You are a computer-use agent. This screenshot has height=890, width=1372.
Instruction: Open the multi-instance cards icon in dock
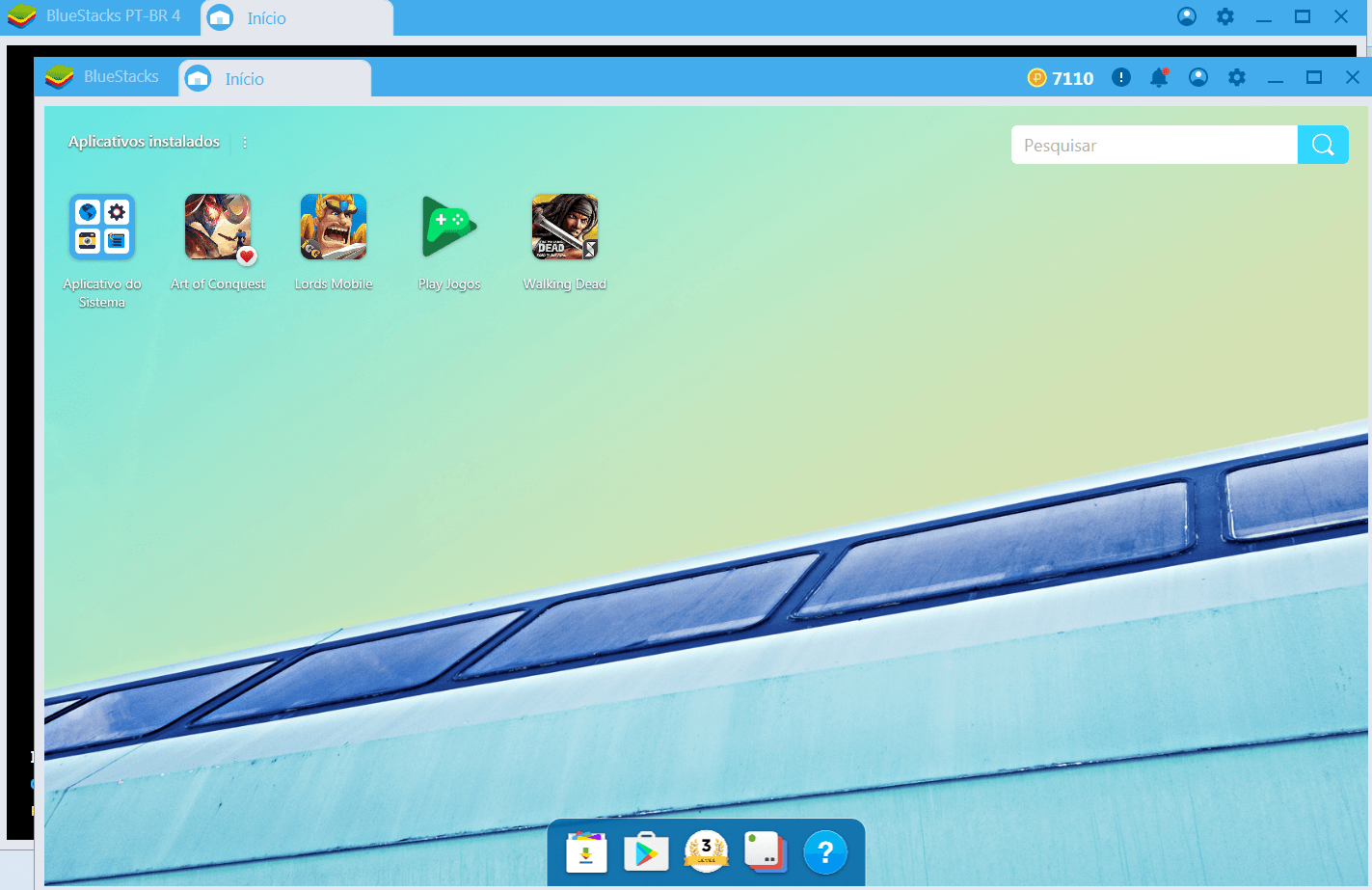point(766,852)
